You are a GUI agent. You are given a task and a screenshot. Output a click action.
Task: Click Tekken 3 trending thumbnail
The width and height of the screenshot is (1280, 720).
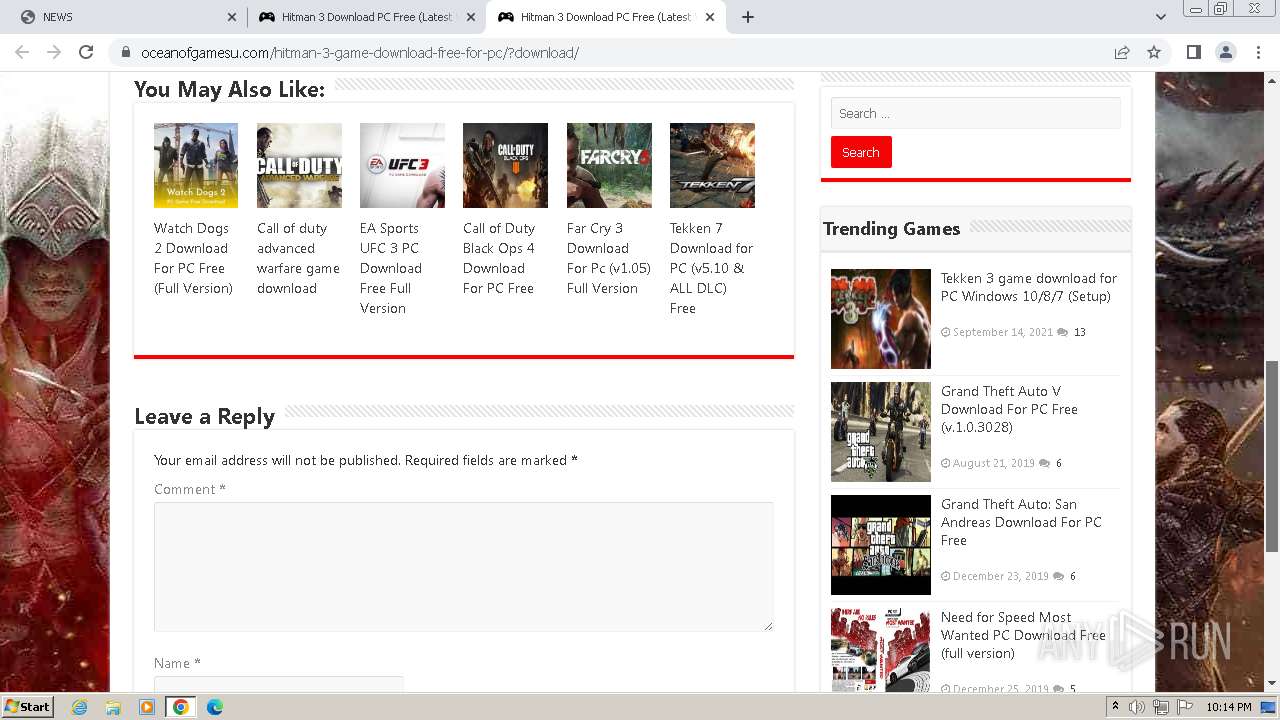(x=881, y=319)
